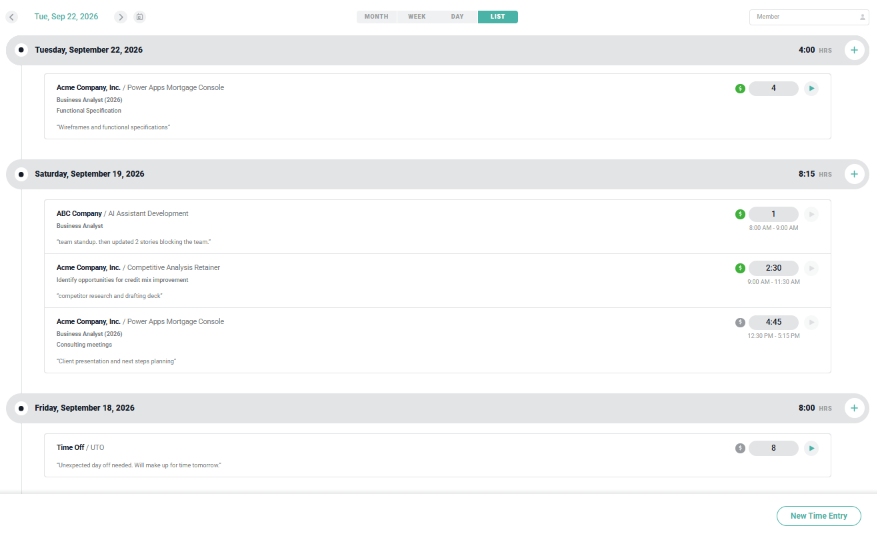The width and height of the screenshot is (877, 533).
Task: Add entry for Friday, September 18
Action: click(854, 408)
